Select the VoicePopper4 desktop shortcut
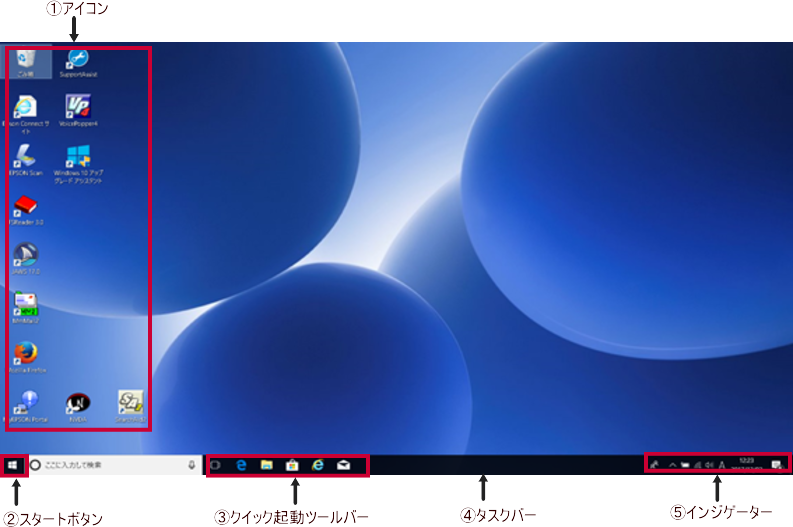The width and height of the screenshot is (793, 527). [x=78, y=110]
